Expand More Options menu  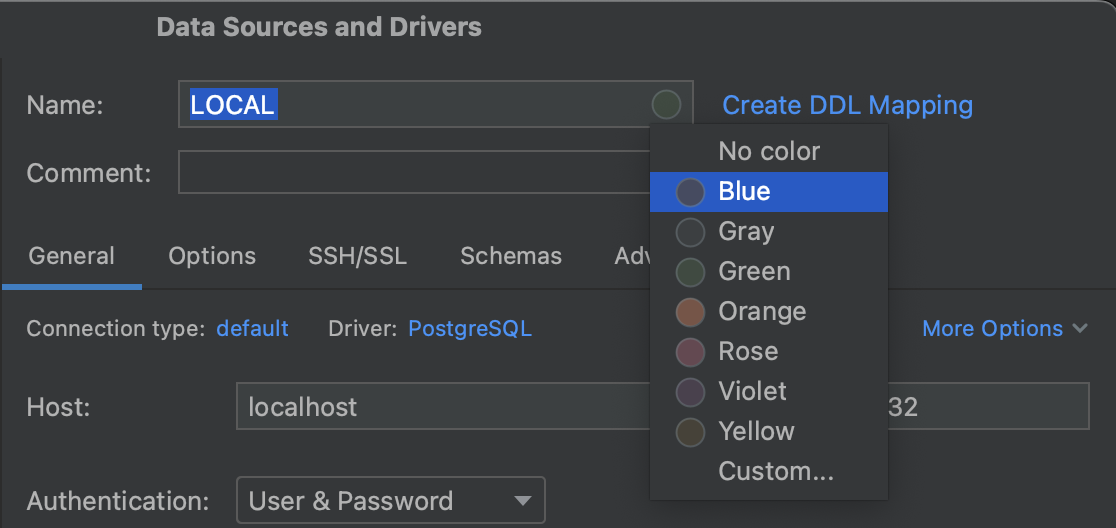click(x=1004, y=329)
